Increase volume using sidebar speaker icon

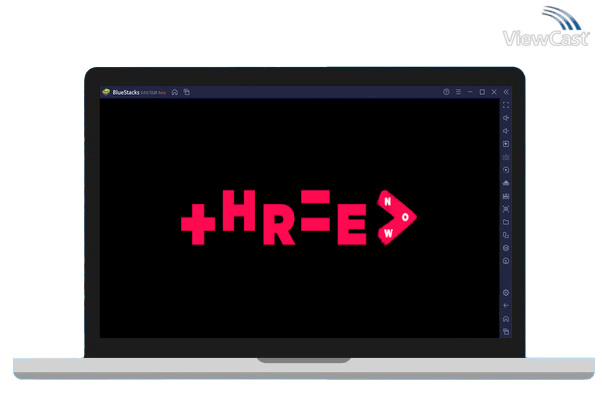pos(506,118)
